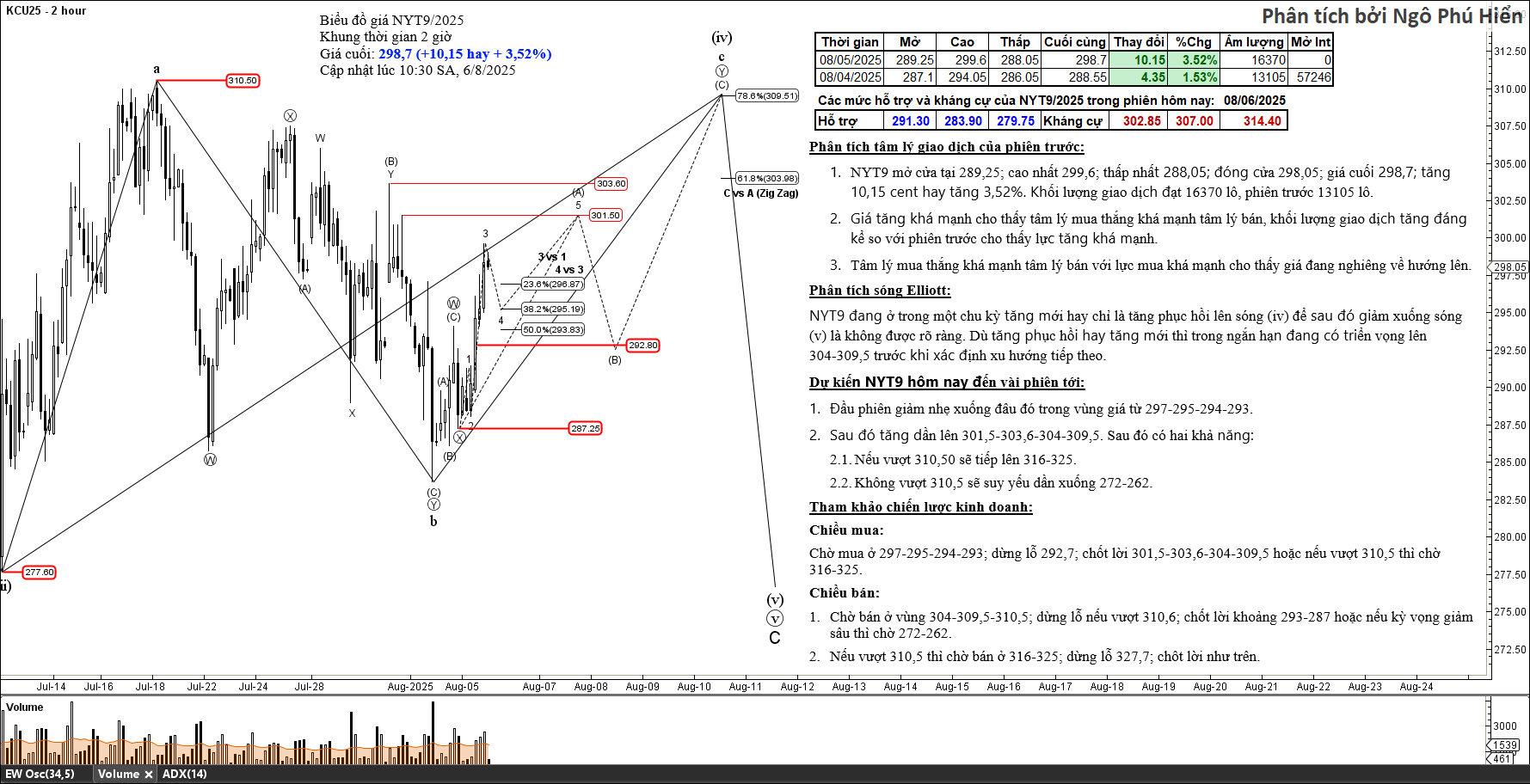Click the 50.0%(293.83) retracement label
This screenshot has height=784, width=1530.
coord(553,330)
